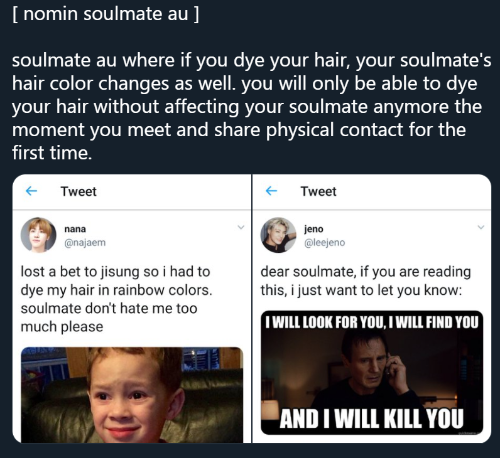The height and width of the screenshot is (458, 500).
Task: Open the left embedded tweet screenshot
Action: click(132, 309)
